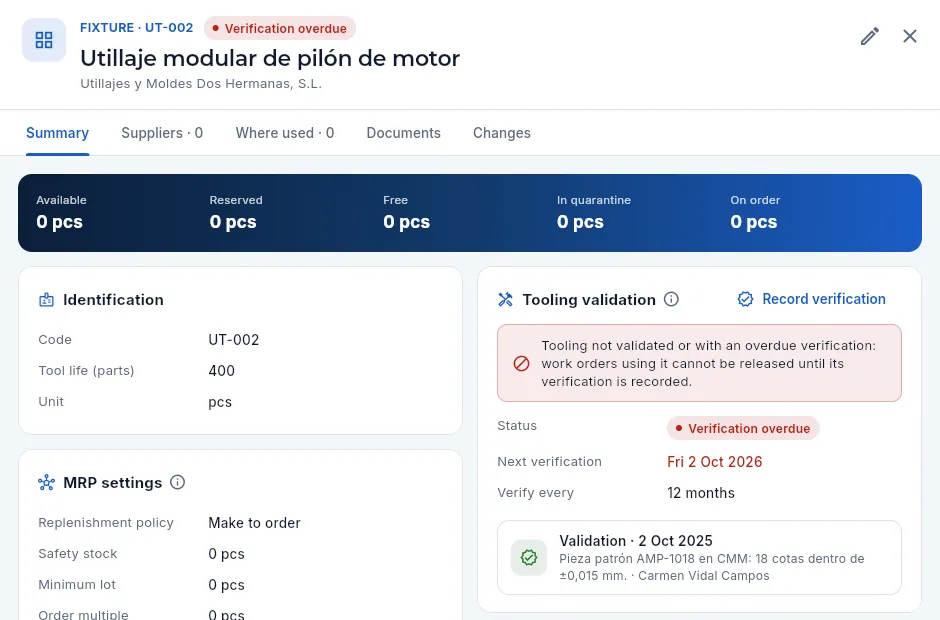940x620 pixels.
Task: Click the Minimum lot 0 pcs value
Action: tap(227, 585)
